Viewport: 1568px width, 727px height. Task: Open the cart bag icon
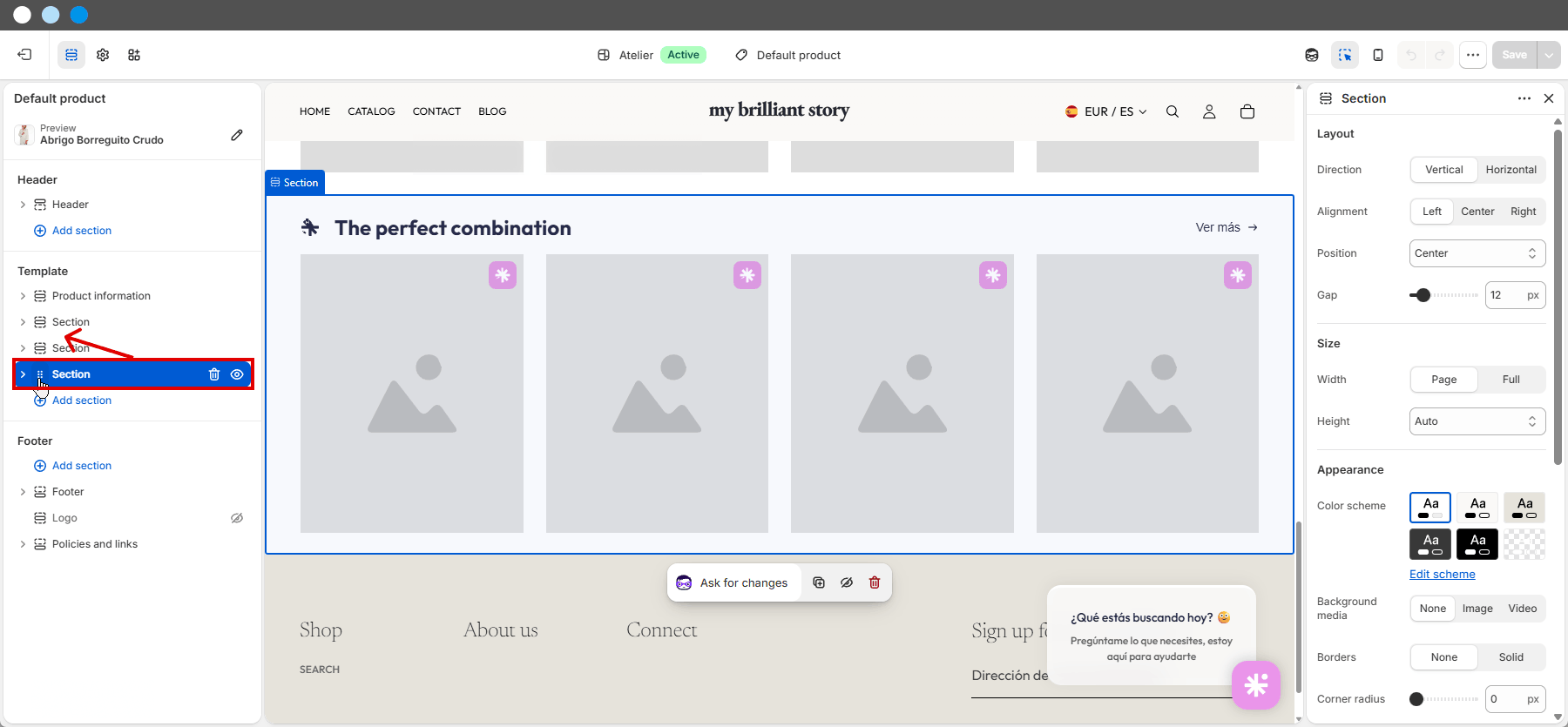pyautogui.click(x=1247, y=111)
